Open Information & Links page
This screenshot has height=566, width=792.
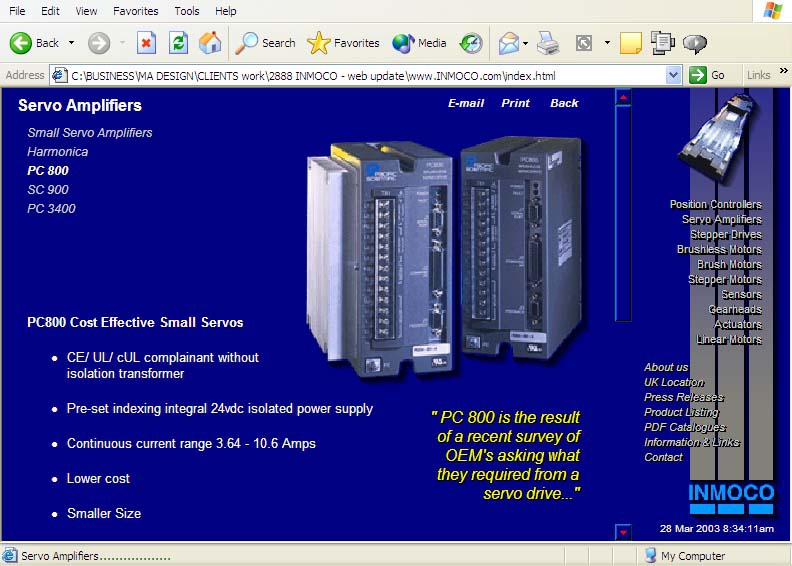(x=691, y=442)
